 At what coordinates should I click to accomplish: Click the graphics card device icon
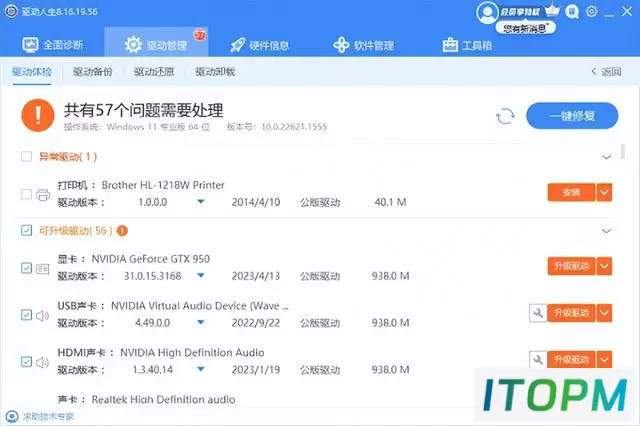click(x=43, y=268)
